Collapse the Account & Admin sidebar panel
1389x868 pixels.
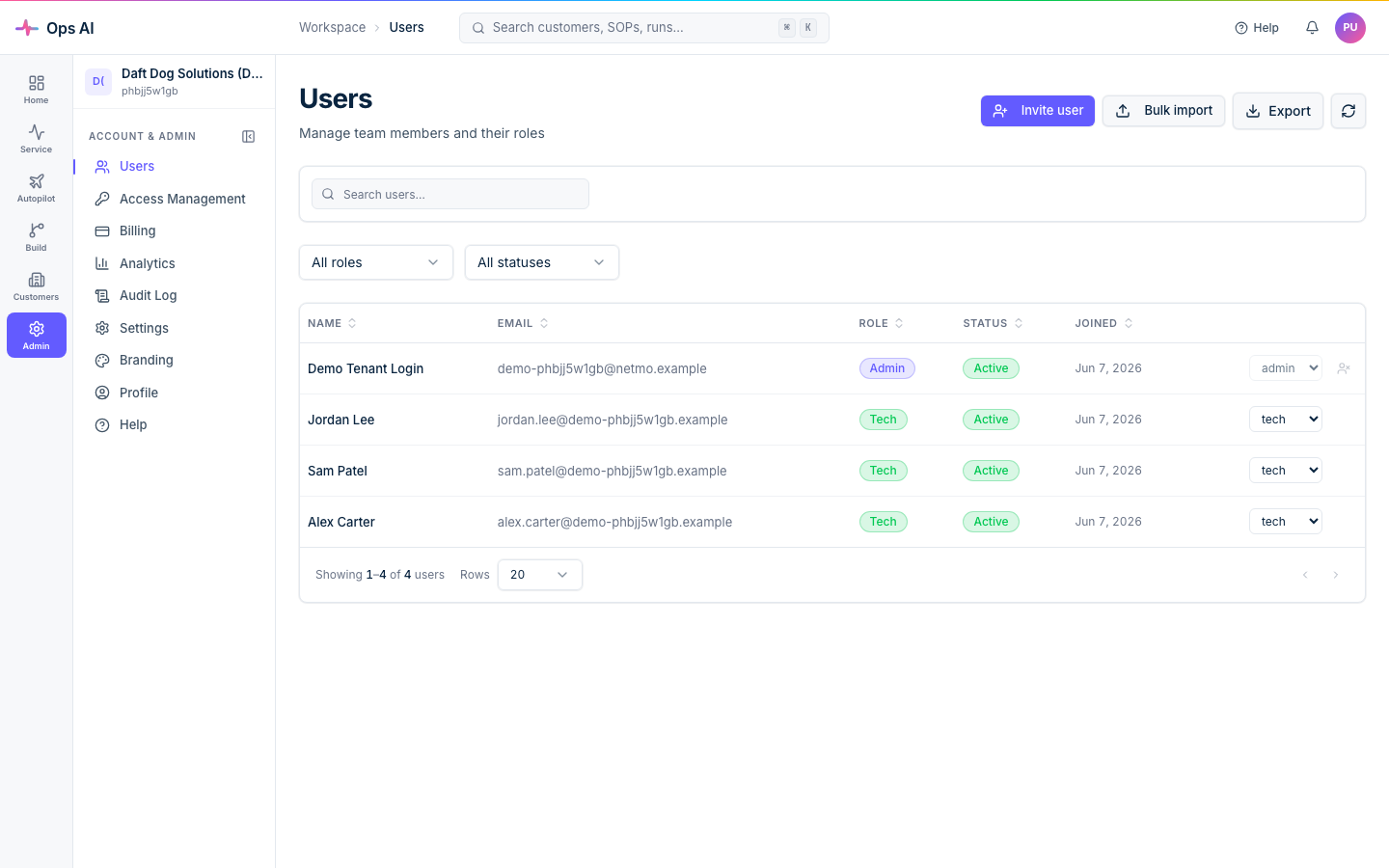248,137
